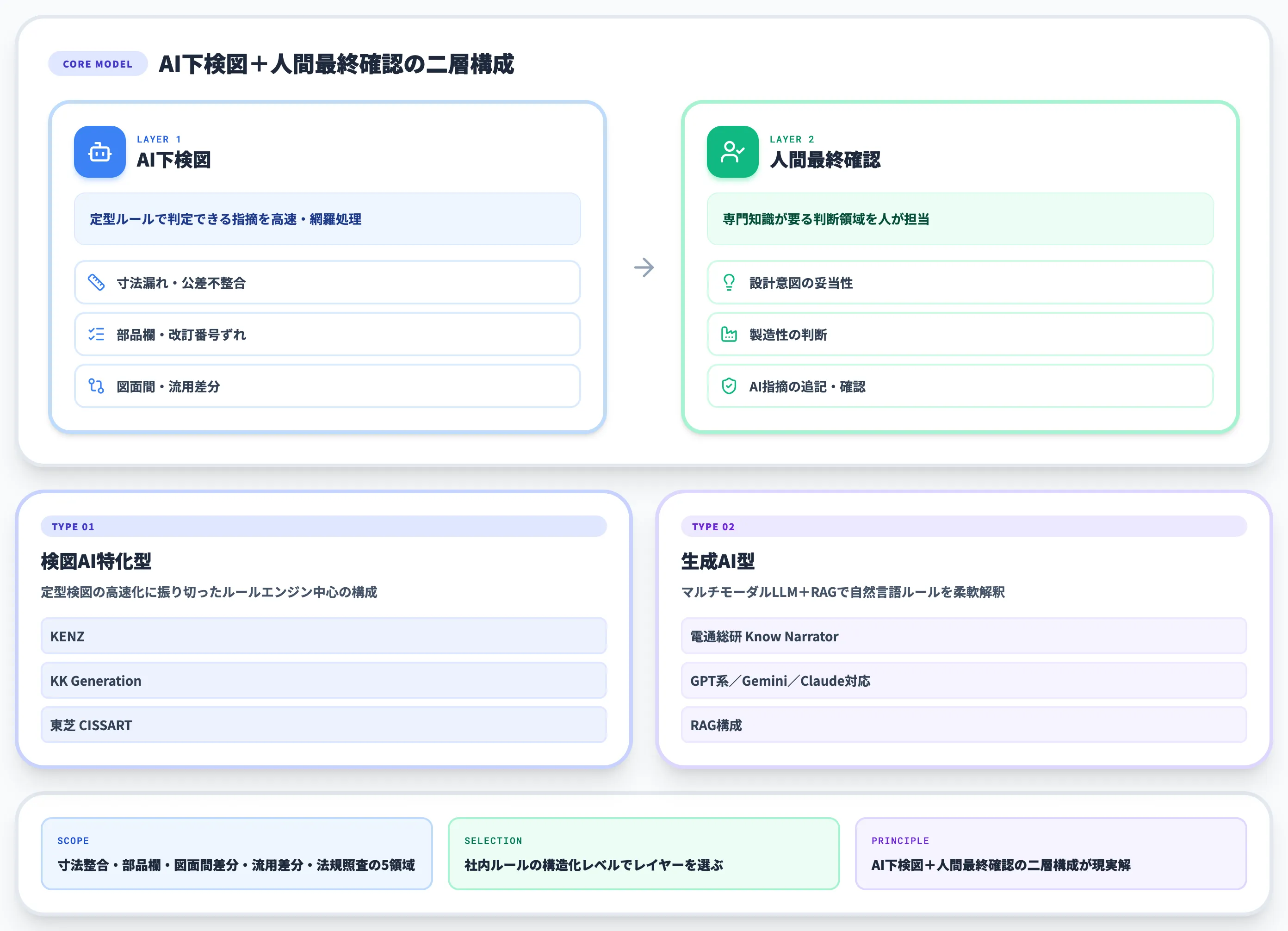
Task: Click the shield check icon beside AI指摘の追記・確認
Action: pos(729,386)
